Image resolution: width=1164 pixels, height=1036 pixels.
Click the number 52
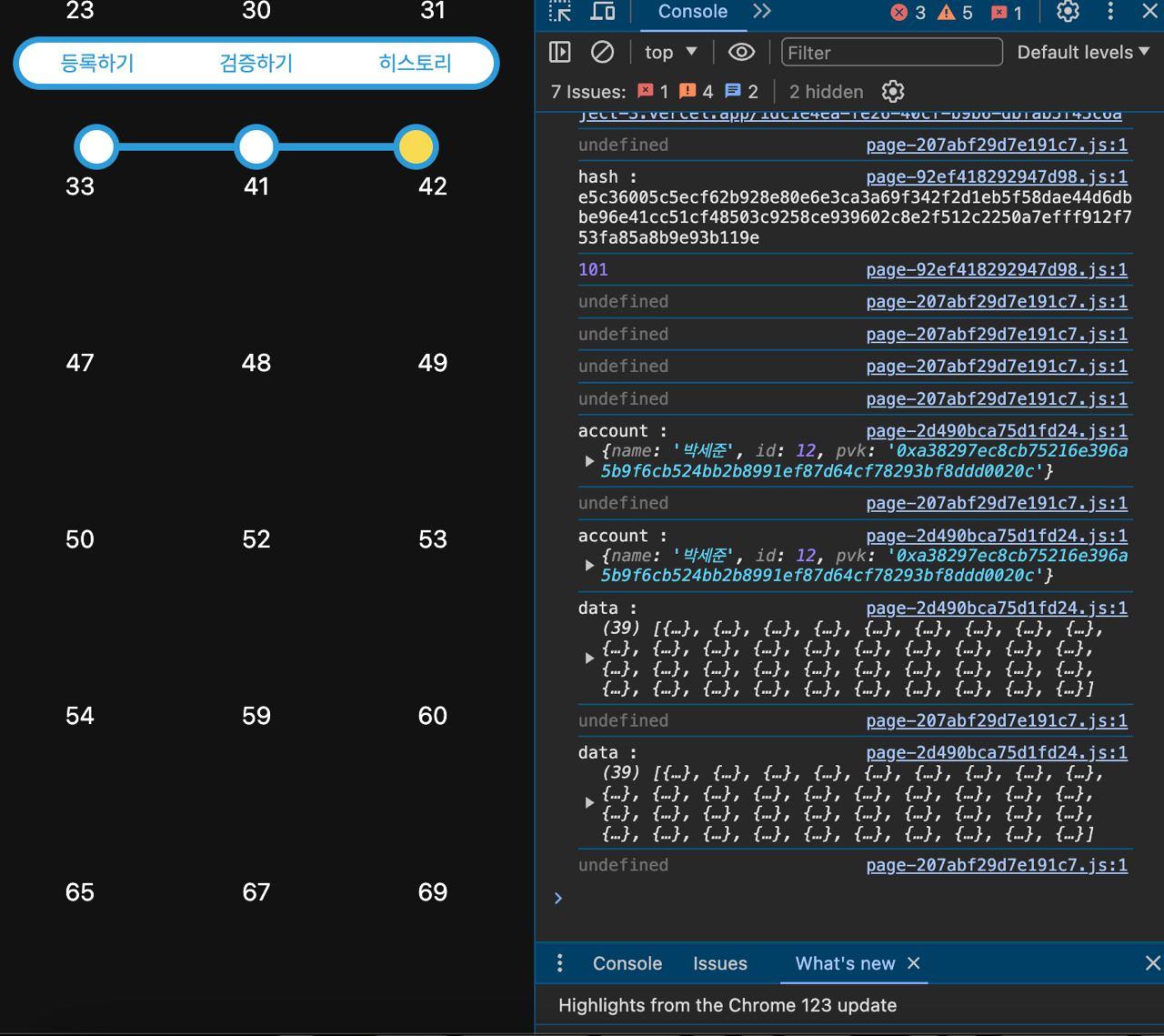(256, 539)
